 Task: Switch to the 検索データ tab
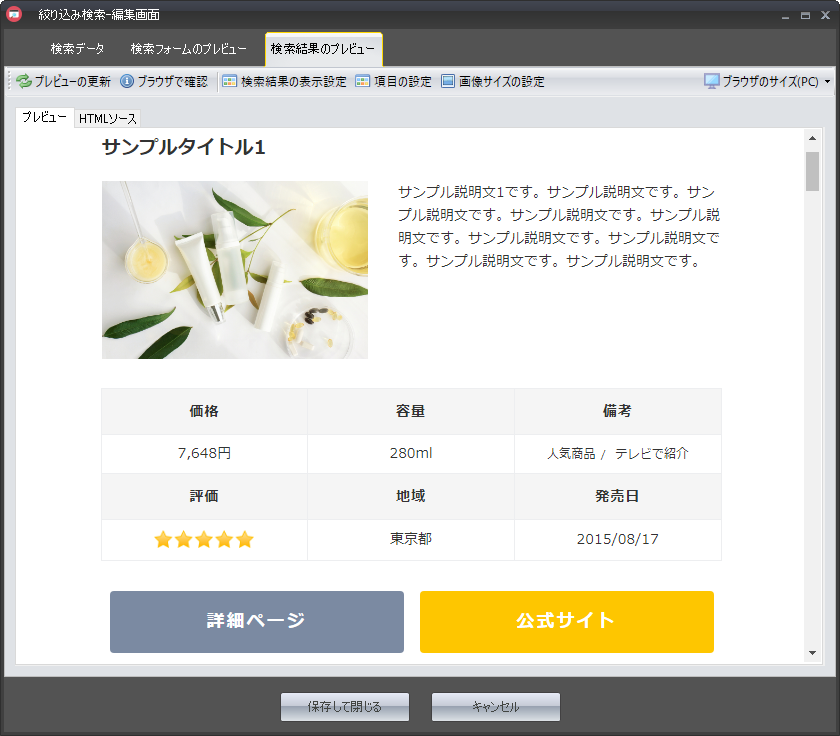[77, 49]
